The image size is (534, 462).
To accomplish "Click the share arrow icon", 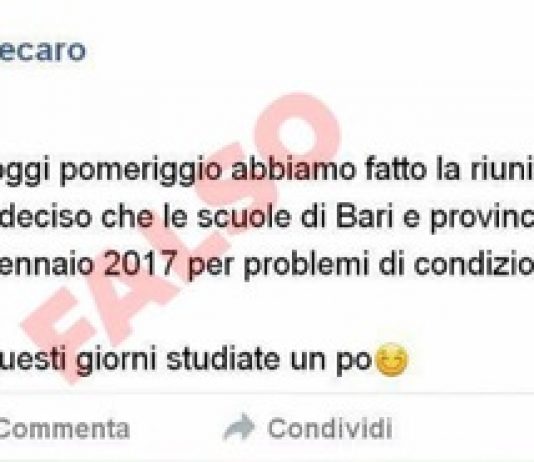I will tap(239, 427).
